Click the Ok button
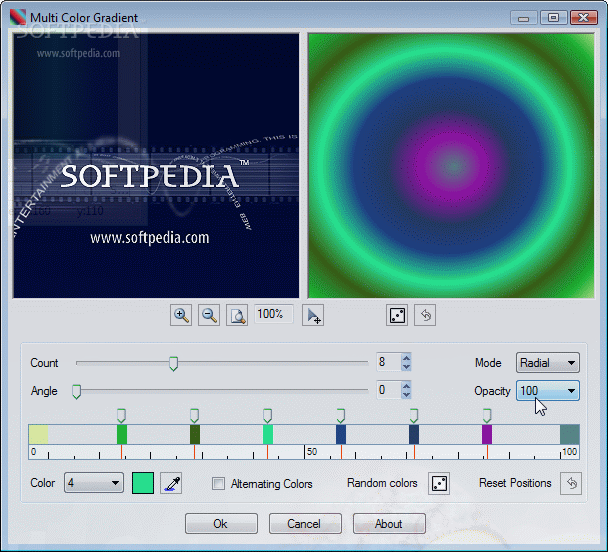 click(221, 524)
